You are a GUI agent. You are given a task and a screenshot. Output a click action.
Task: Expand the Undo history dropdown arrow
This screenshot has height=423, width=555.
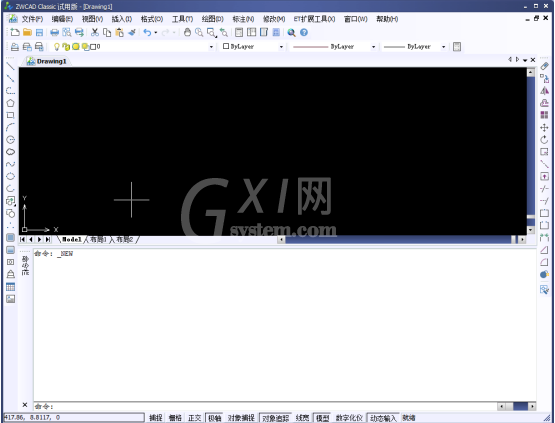point(155,33)
